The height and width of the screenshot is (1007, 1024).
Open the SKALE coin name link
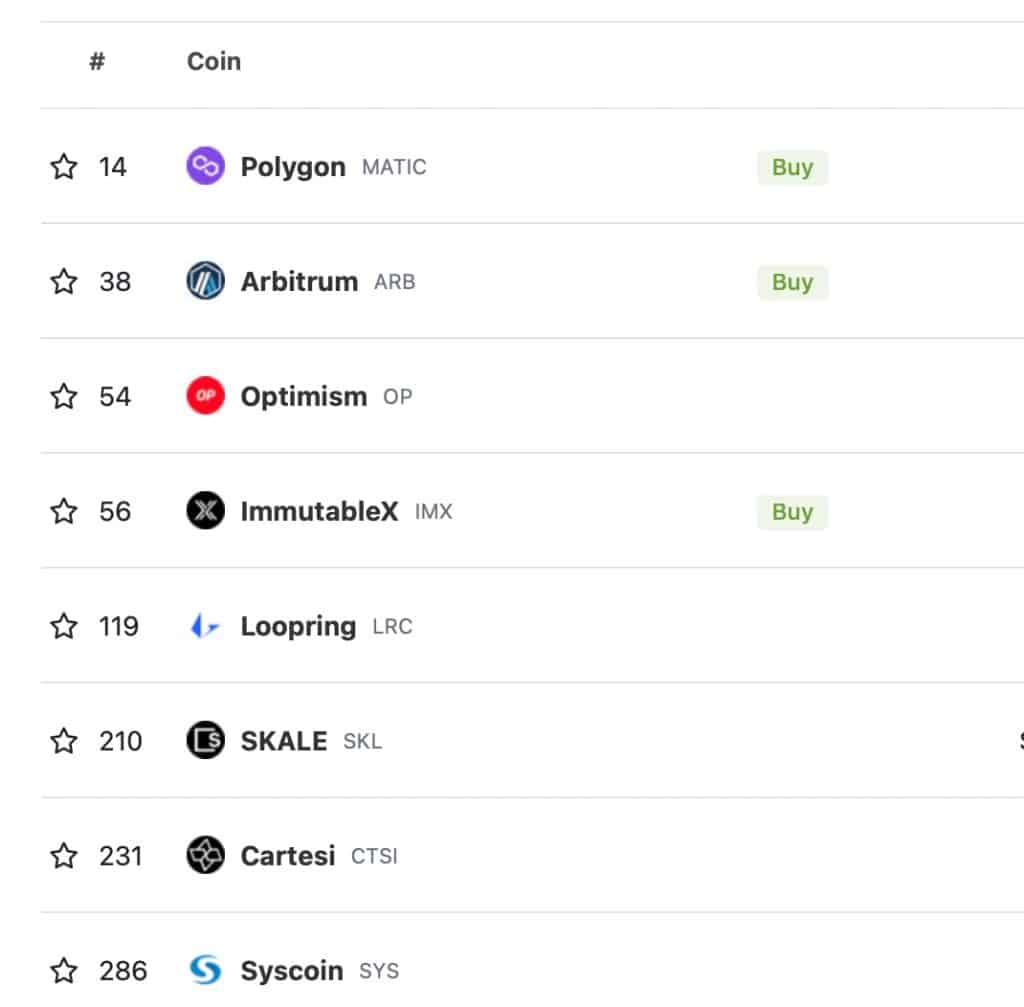click(x=284, y=741)
